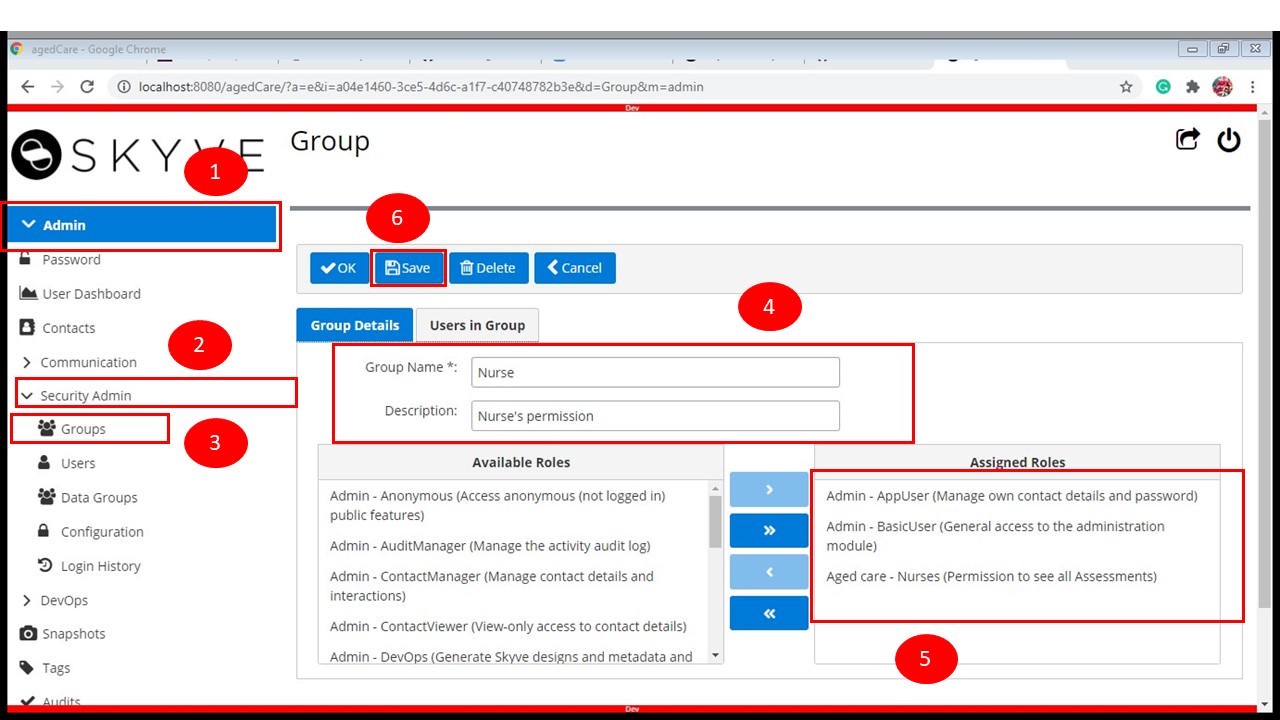Viewport: 1280px width, 720px height.
Task: Remove all assigned roles with double left arrow
Action: 769,613
